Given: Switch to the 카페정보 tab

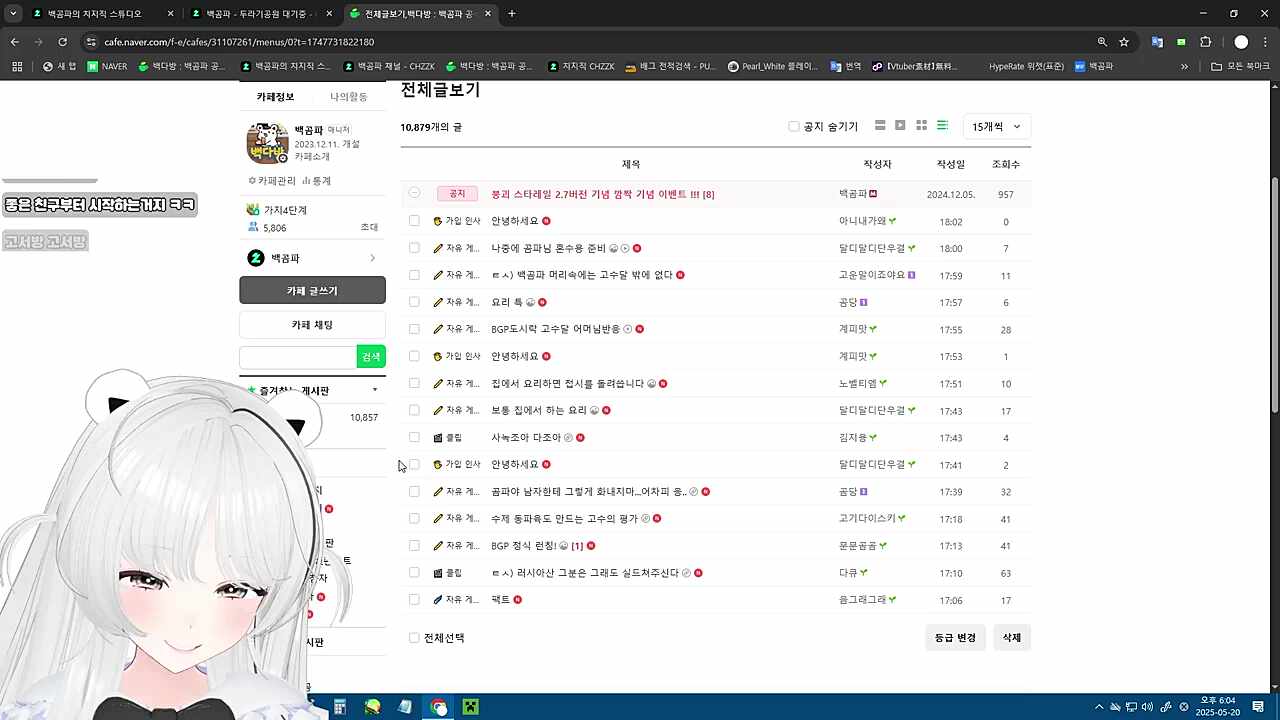Looking at the screenshot, I should 275,97.
